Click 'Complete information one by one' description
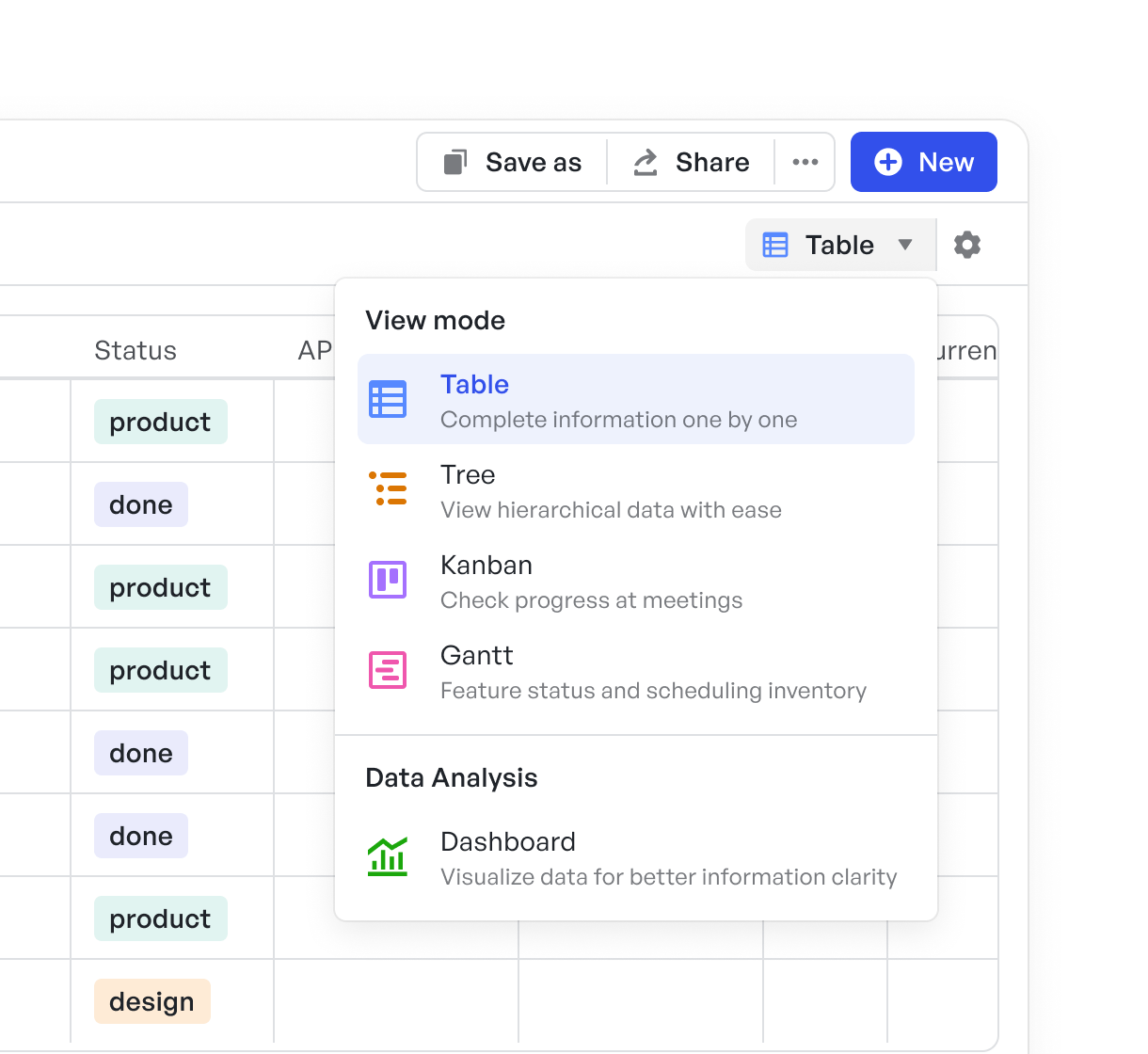 tap(618, 420)
